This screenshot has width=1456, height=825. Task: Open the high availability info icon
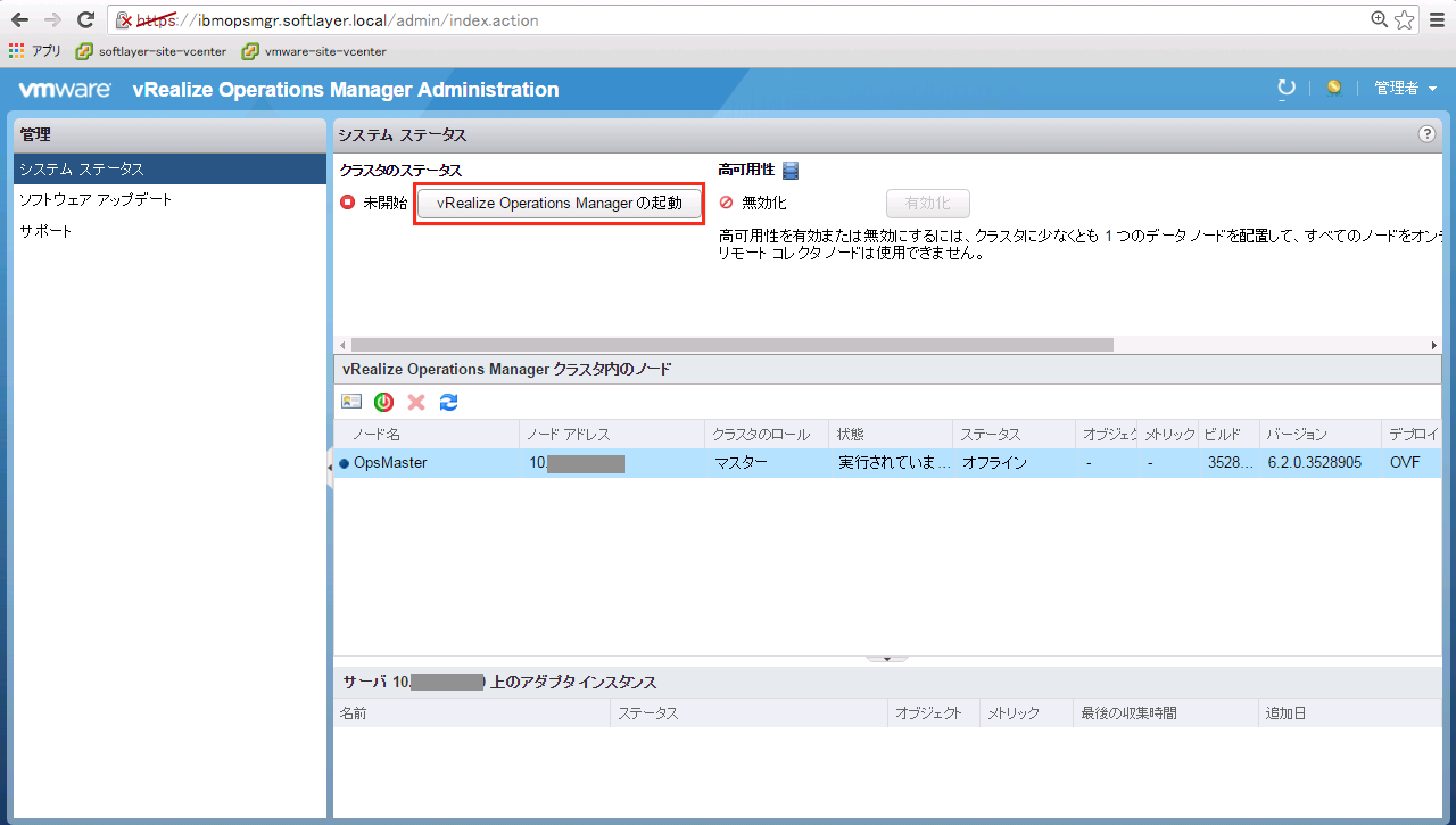791,170
